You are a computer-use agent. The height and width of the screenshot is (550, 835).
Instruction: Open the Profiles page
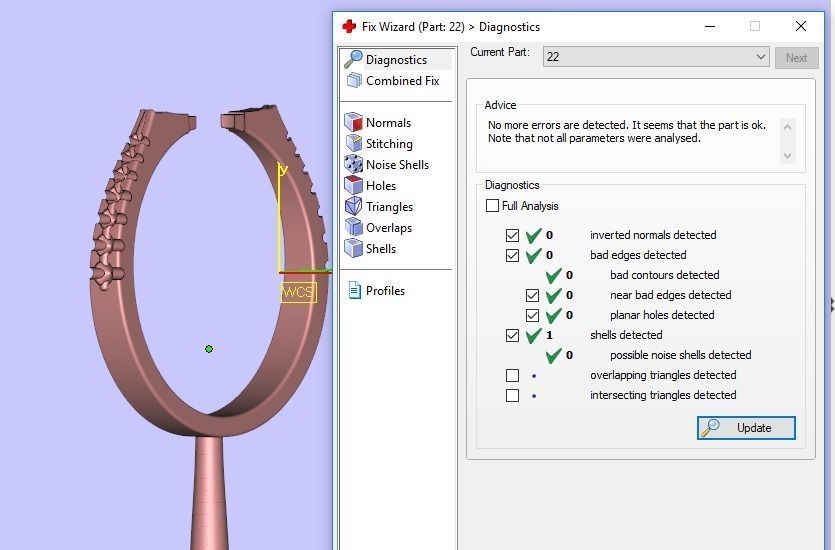click(x=385, y=291)
